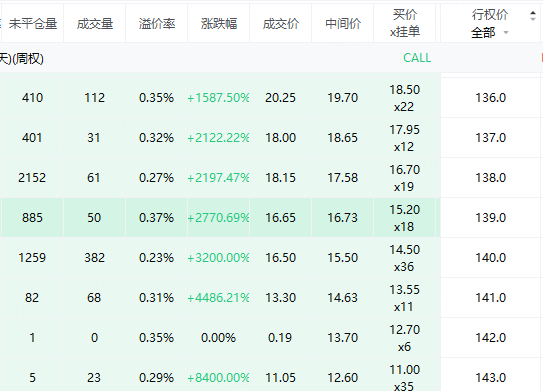The width and height of the screenshot is (543, 391).
Task: Click open interest 2152 cell
Action: (32, 178)
